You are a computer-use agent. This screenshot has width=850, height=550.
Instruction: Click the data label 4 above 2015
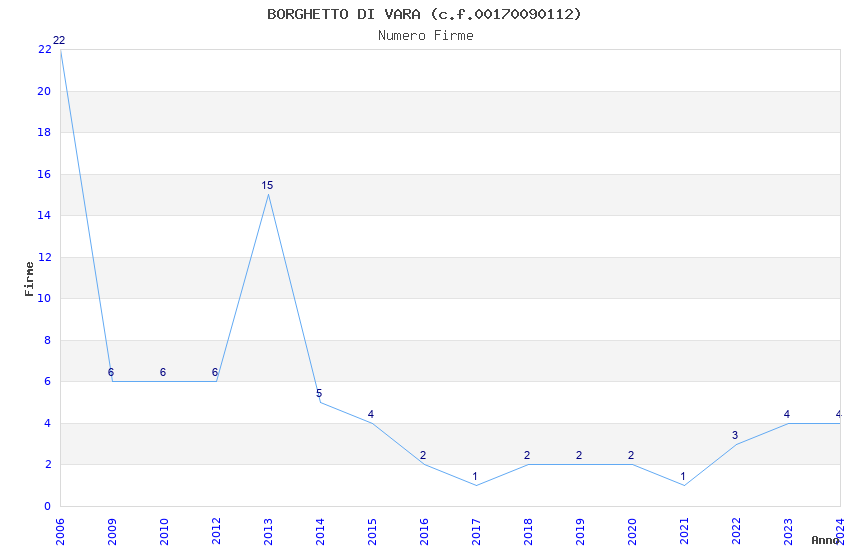tap(371, 415)
